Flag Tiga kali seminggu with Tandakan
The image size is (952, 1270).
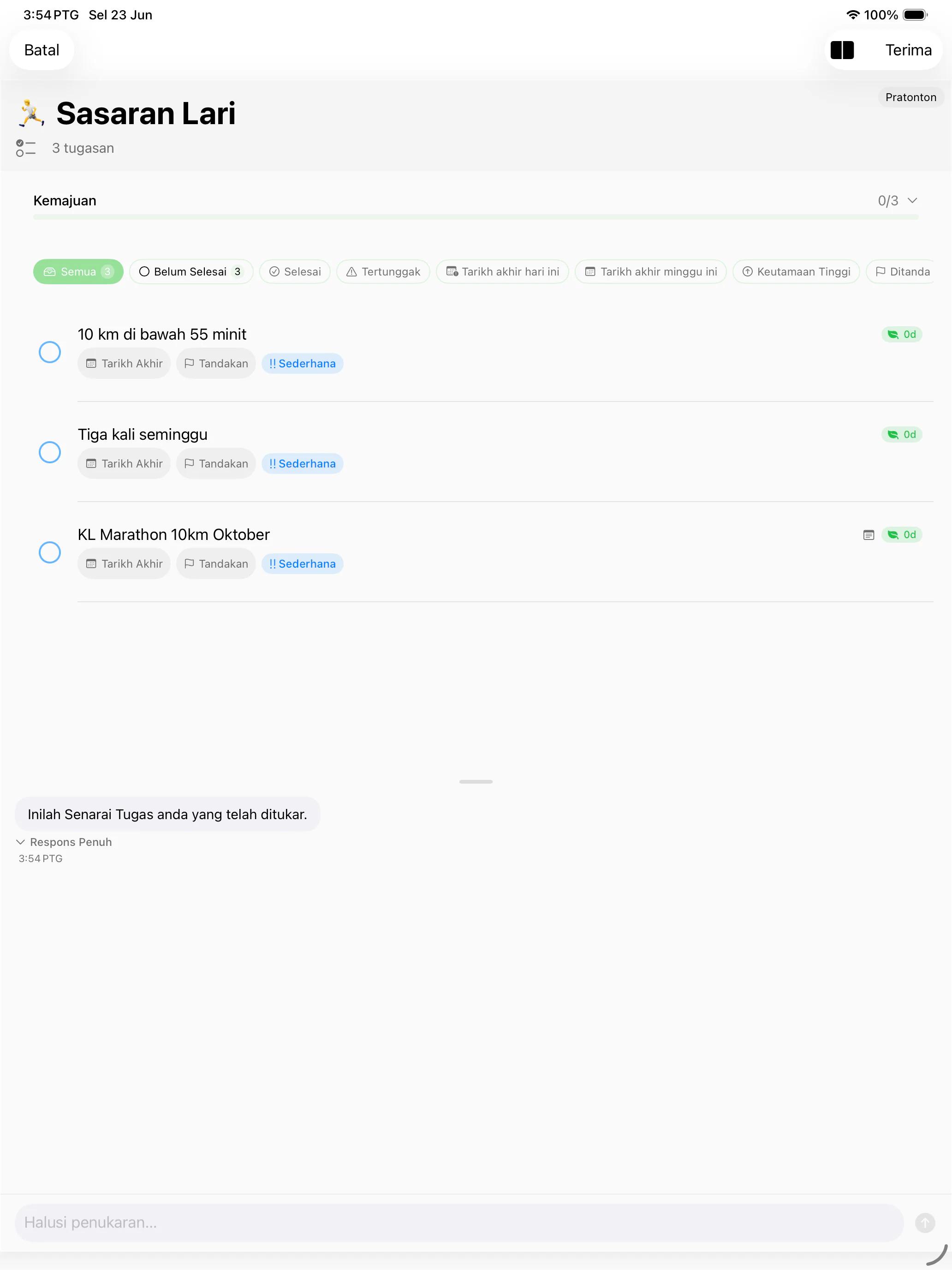(x=216, y=463)
